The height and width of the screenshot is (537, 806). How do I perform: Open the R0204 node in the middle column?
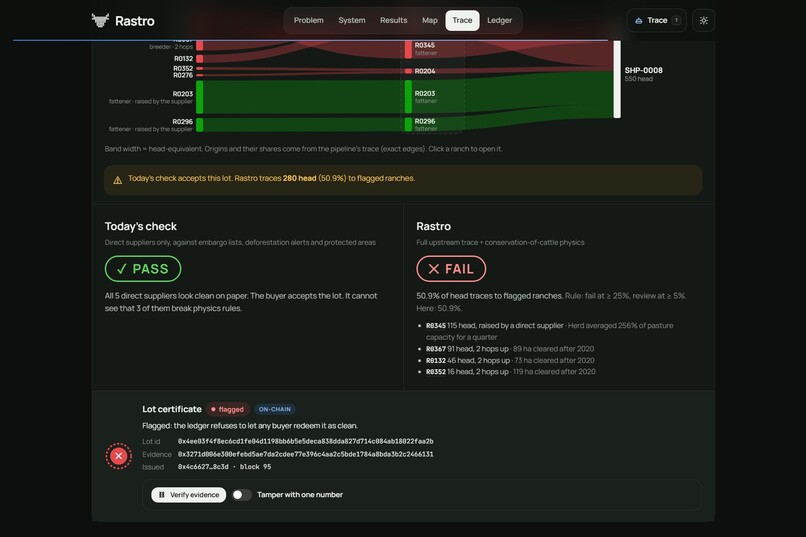(408, 71)
